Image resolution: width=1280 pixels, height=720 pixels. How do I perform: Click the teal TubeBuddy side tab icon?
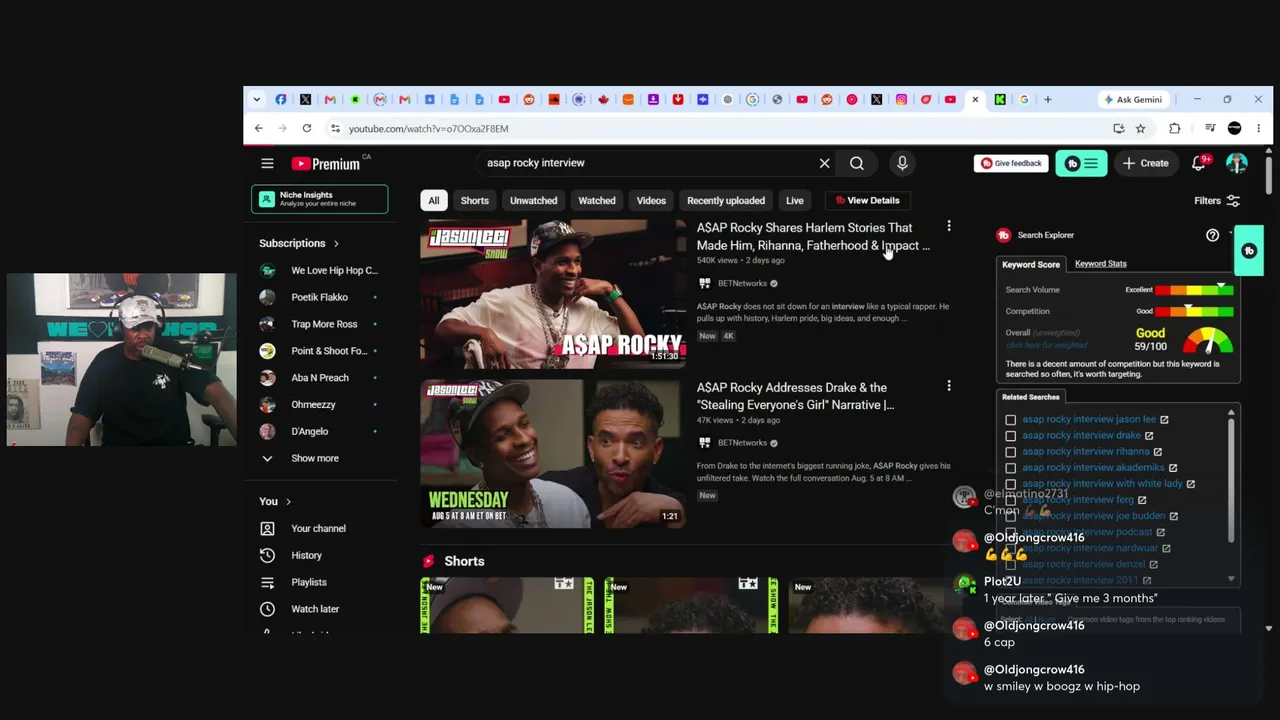click(x=1249, y=251)
